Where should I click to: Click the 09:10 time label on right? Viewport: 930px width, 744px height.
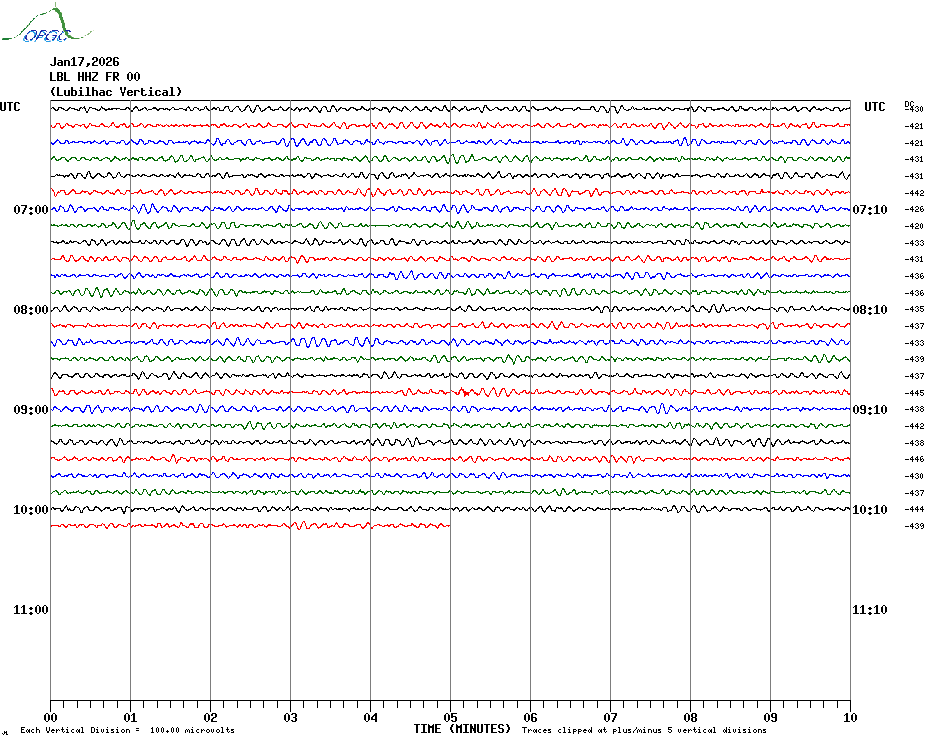coord(870,409)
